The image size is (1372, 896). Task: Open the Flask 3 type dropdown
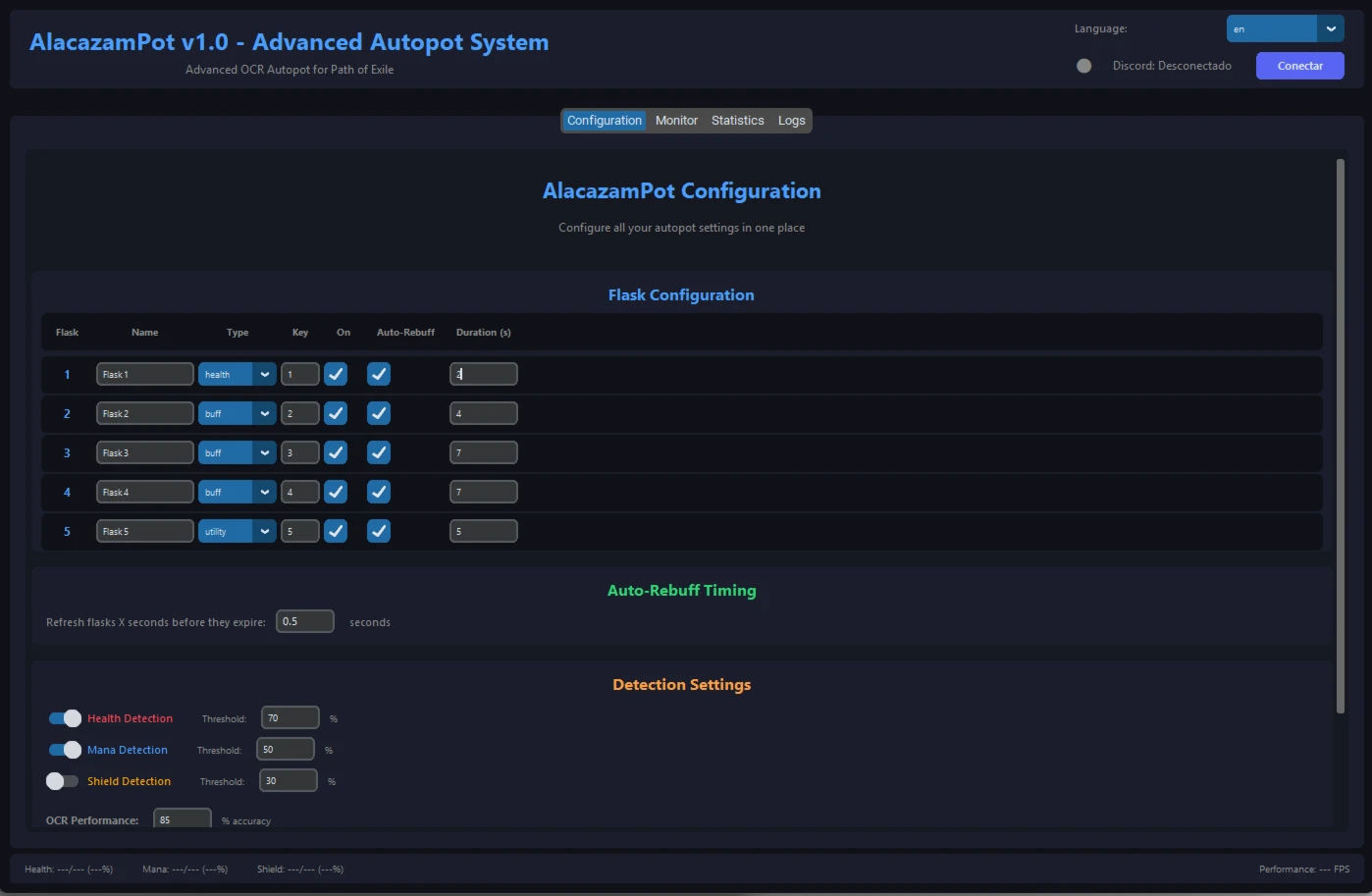click(x=237, y=452)
